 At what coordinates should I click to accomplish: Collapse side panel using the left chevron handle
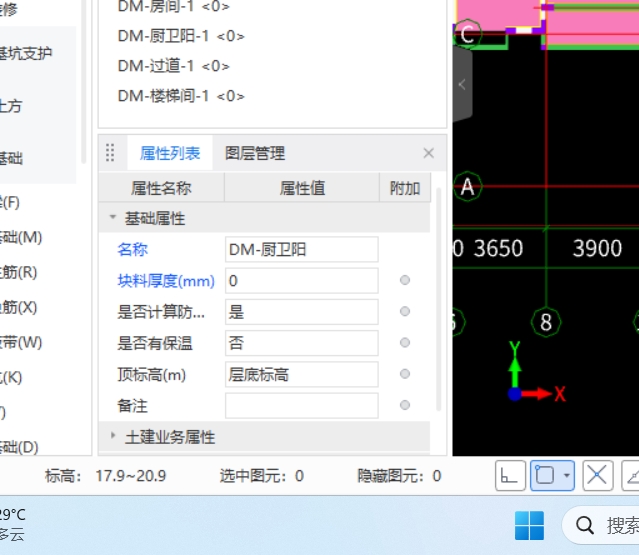coord(462,85)
